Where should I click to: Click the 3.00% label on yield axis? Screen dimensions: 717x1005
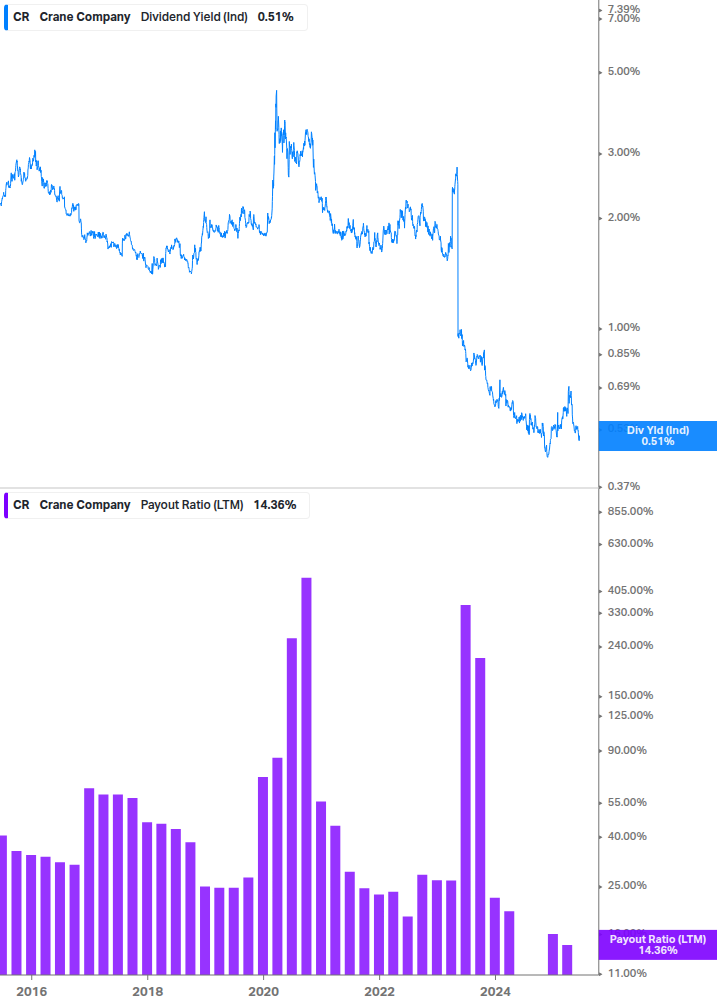(623, 153)
